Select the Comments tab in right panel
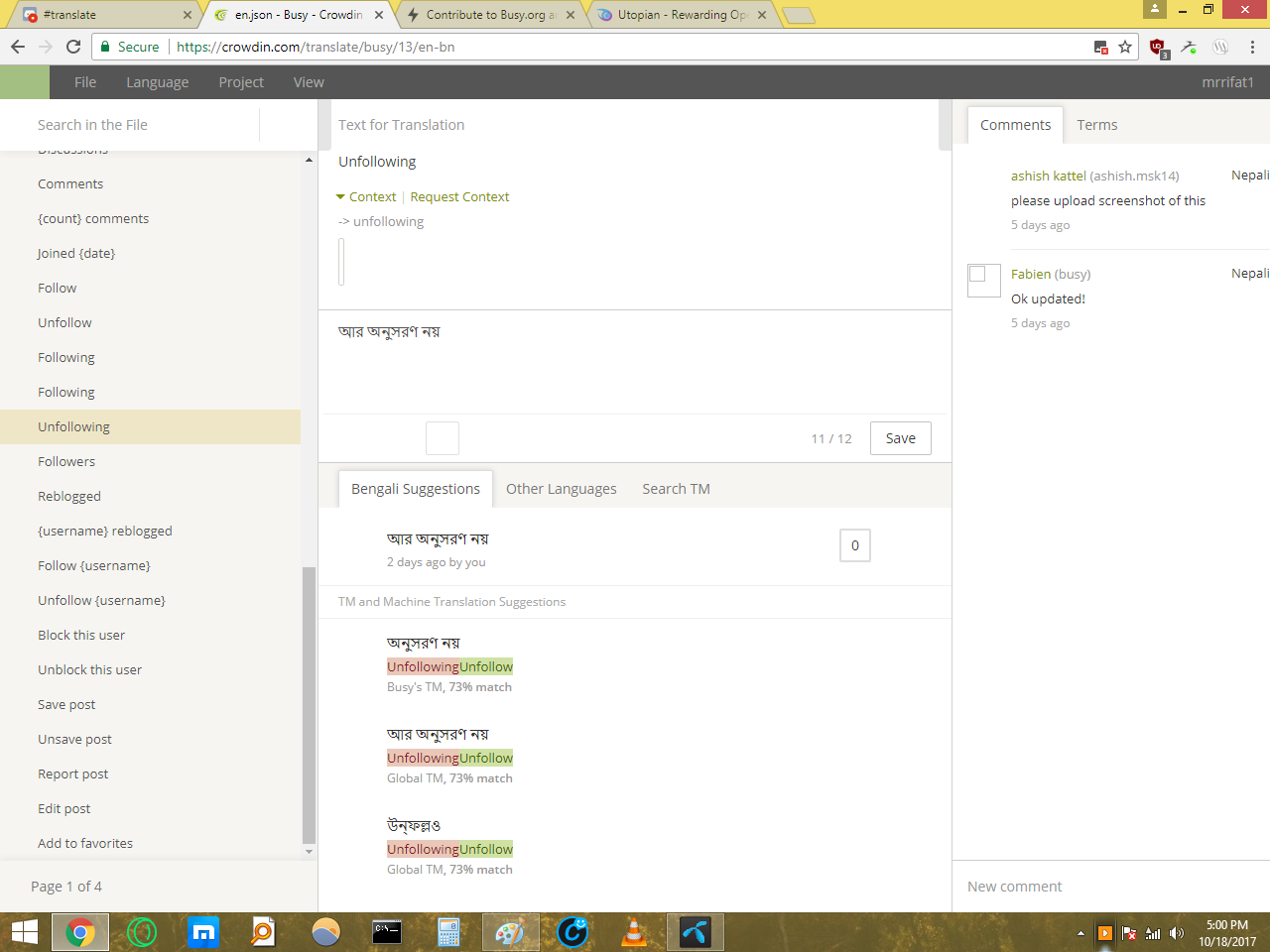Viewport: 1270px width, 952px height. pyautogui.click(x=1015, y=125)
